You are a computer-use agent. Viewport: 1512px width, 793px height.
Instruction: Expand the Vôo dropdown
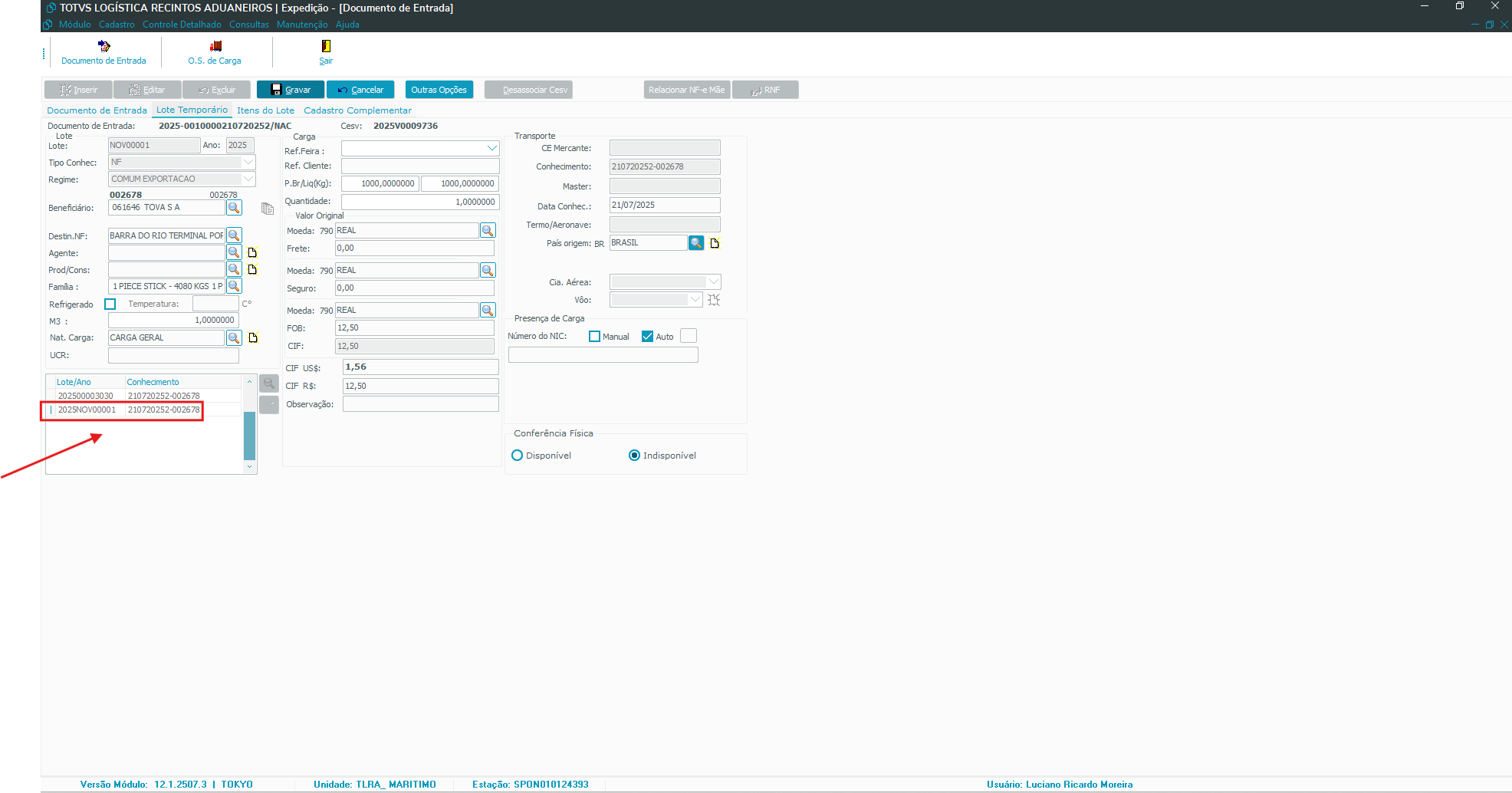[x=695, y=299]
